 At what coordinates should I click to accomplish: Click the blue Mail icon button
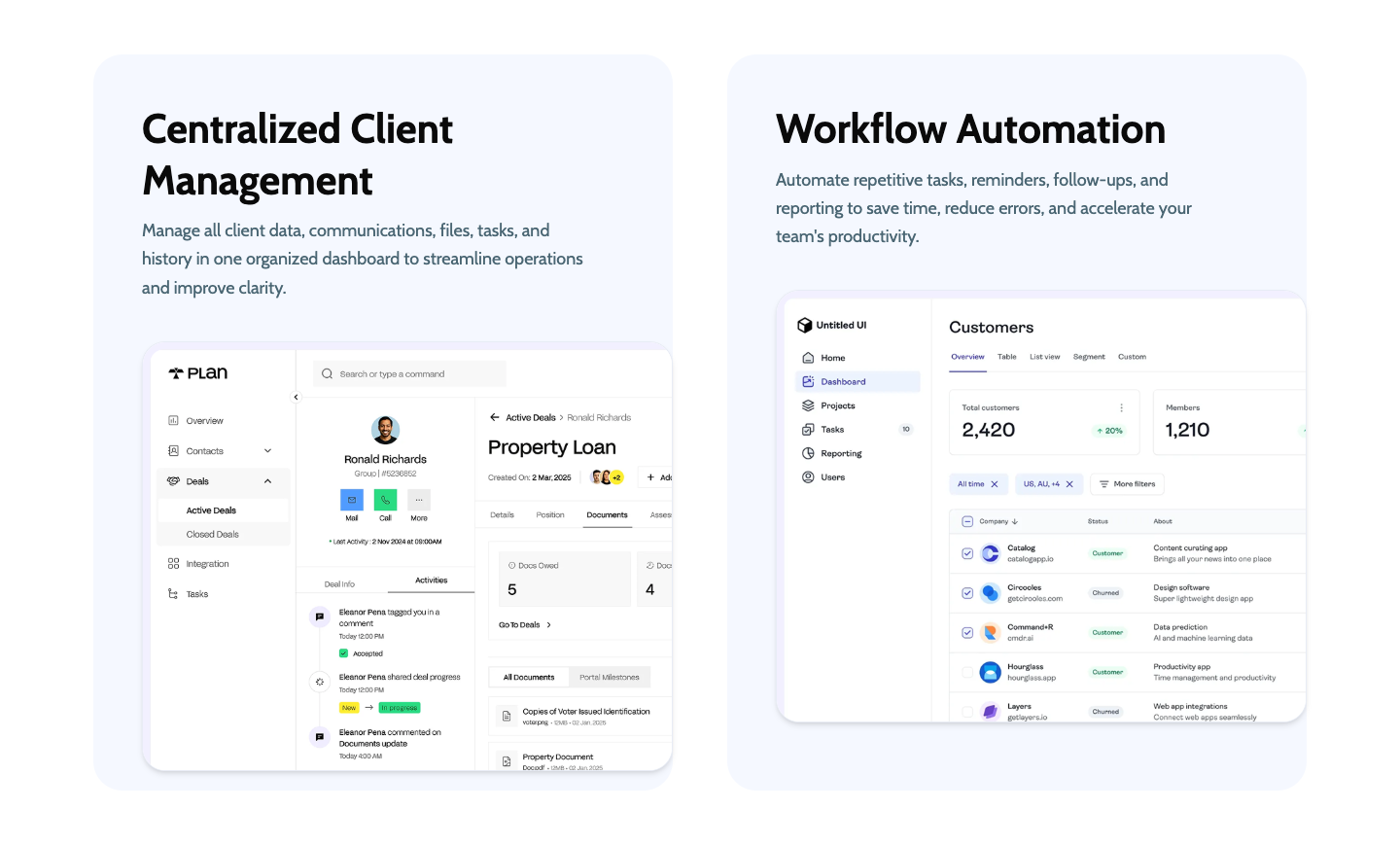click(351, 500)
